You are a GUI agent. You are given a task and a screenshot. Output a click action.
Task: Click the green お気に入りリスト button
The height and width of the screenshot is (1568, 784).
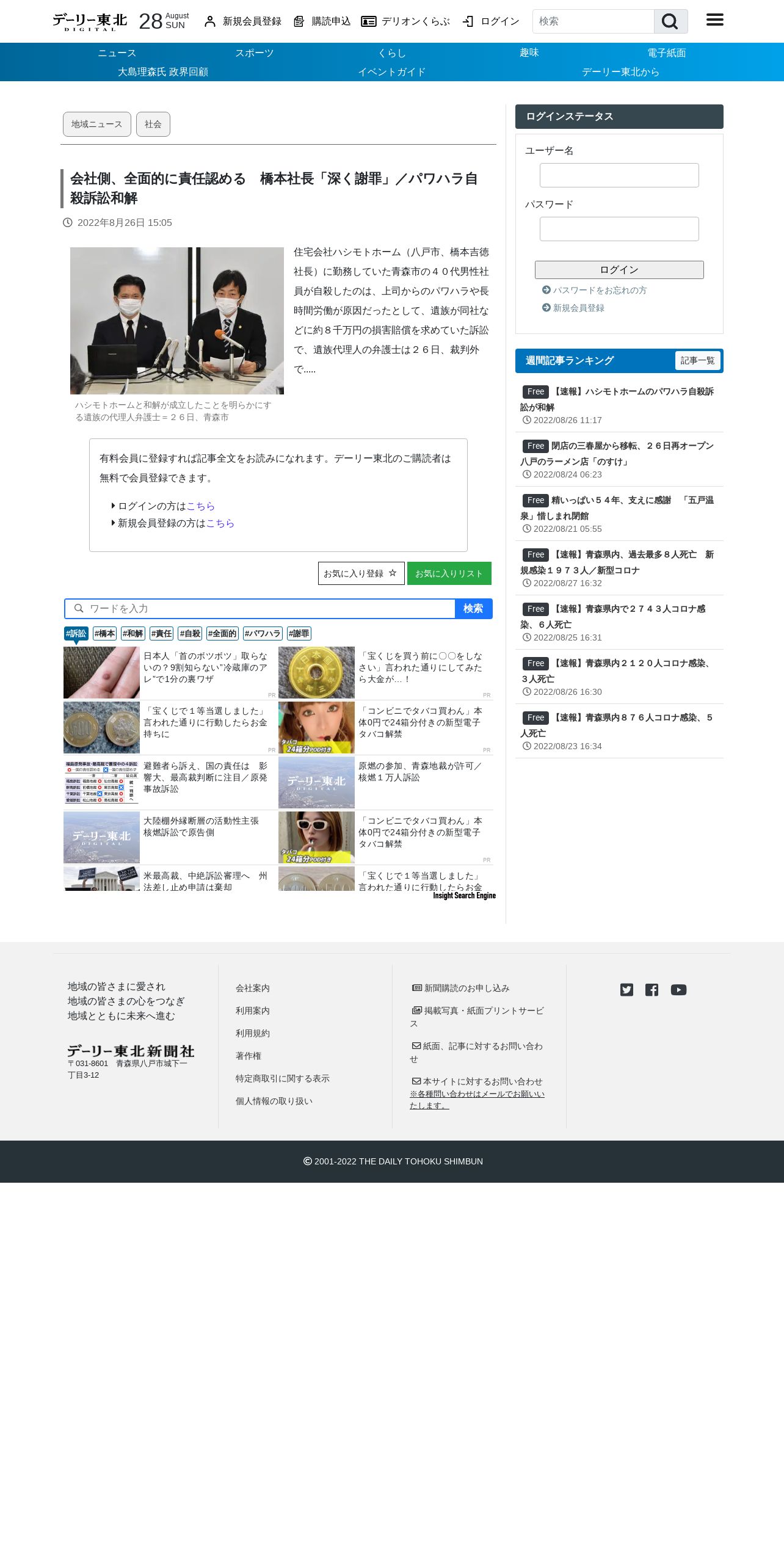coord(449,573)
